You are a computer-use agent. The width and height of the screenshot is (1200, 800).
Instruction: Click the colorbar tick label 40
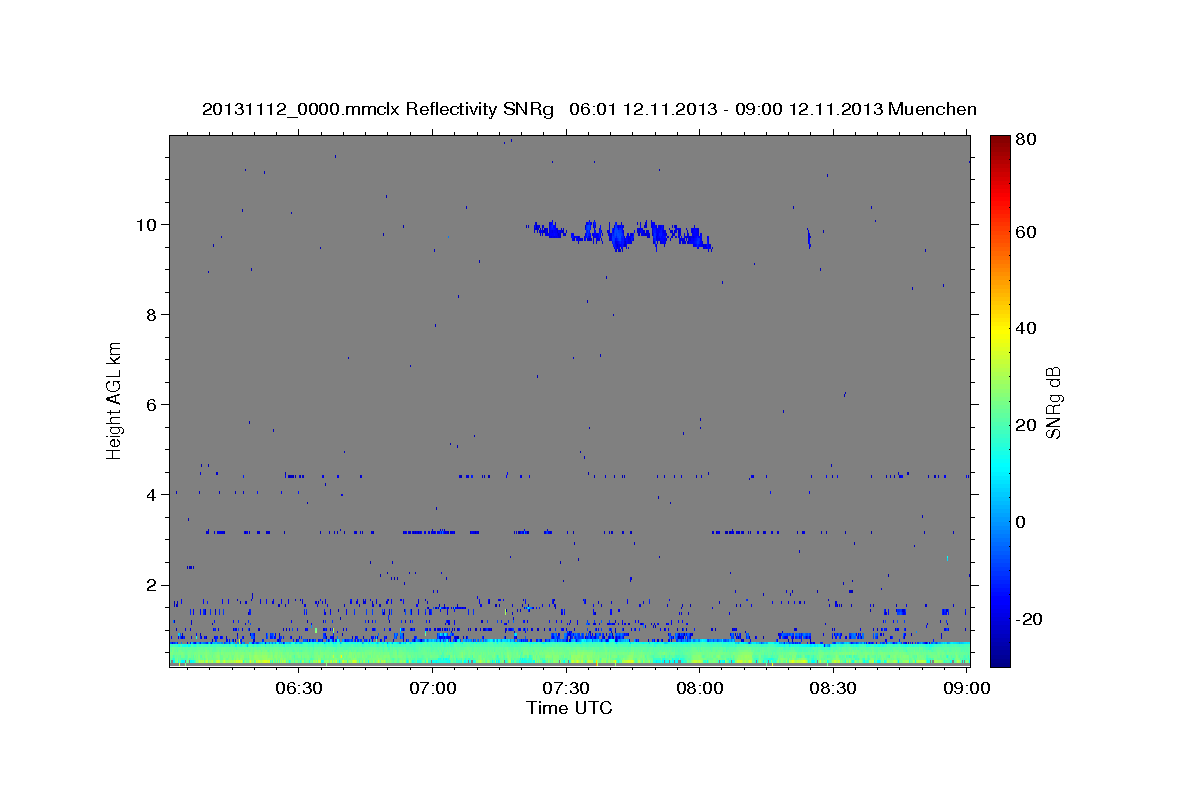[x=1025, y=328]
